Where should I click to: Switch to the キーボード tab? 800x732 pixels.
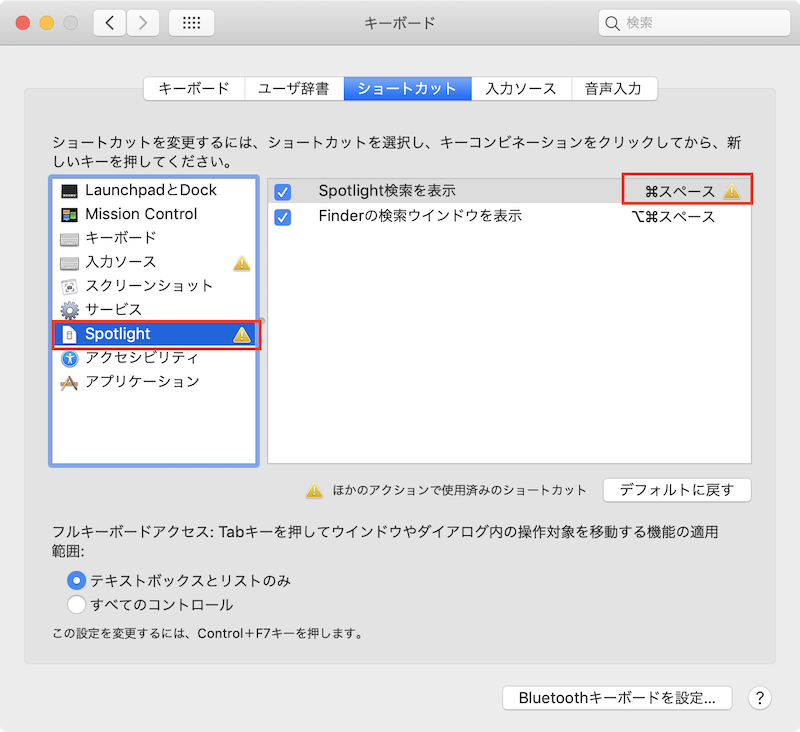194,88
